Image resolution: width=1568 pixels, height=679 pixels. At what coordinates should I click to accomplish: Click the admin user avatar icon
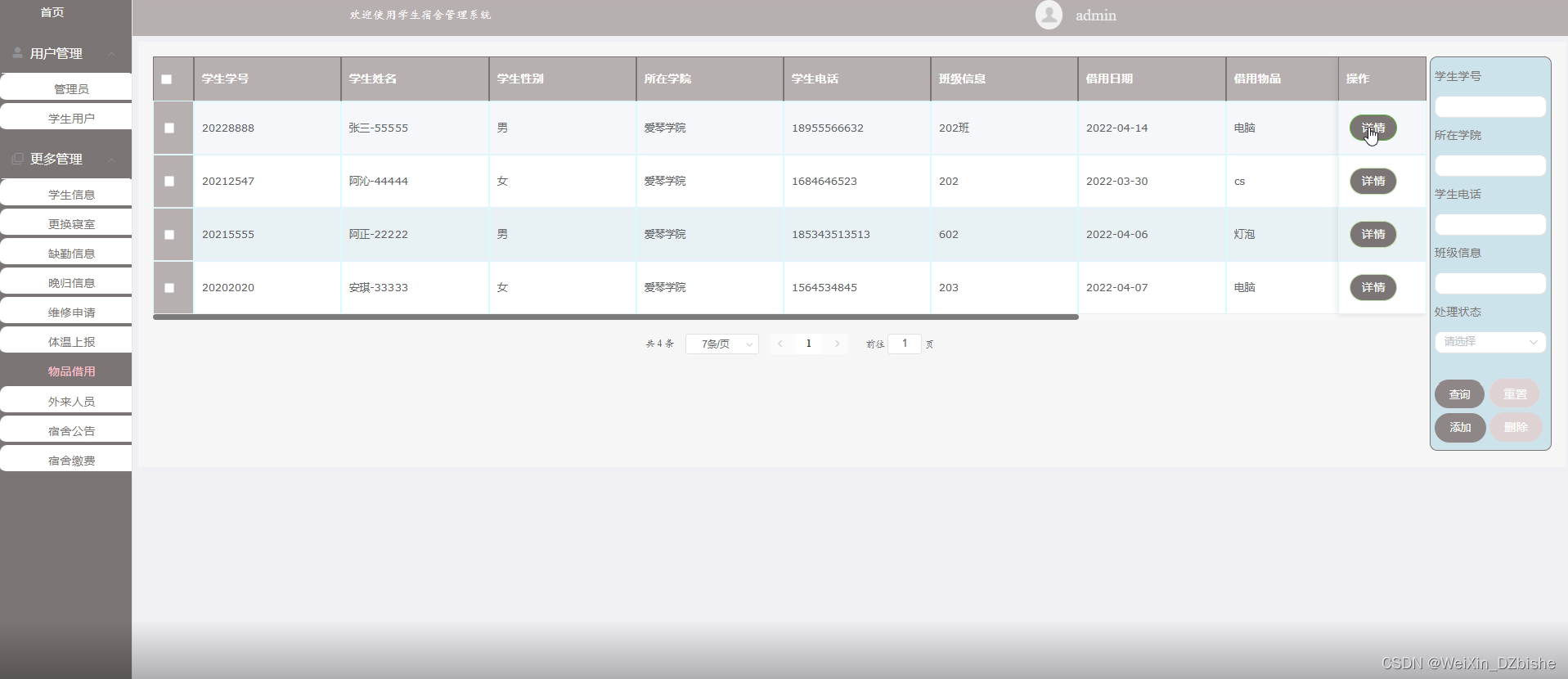point(1049,15)
